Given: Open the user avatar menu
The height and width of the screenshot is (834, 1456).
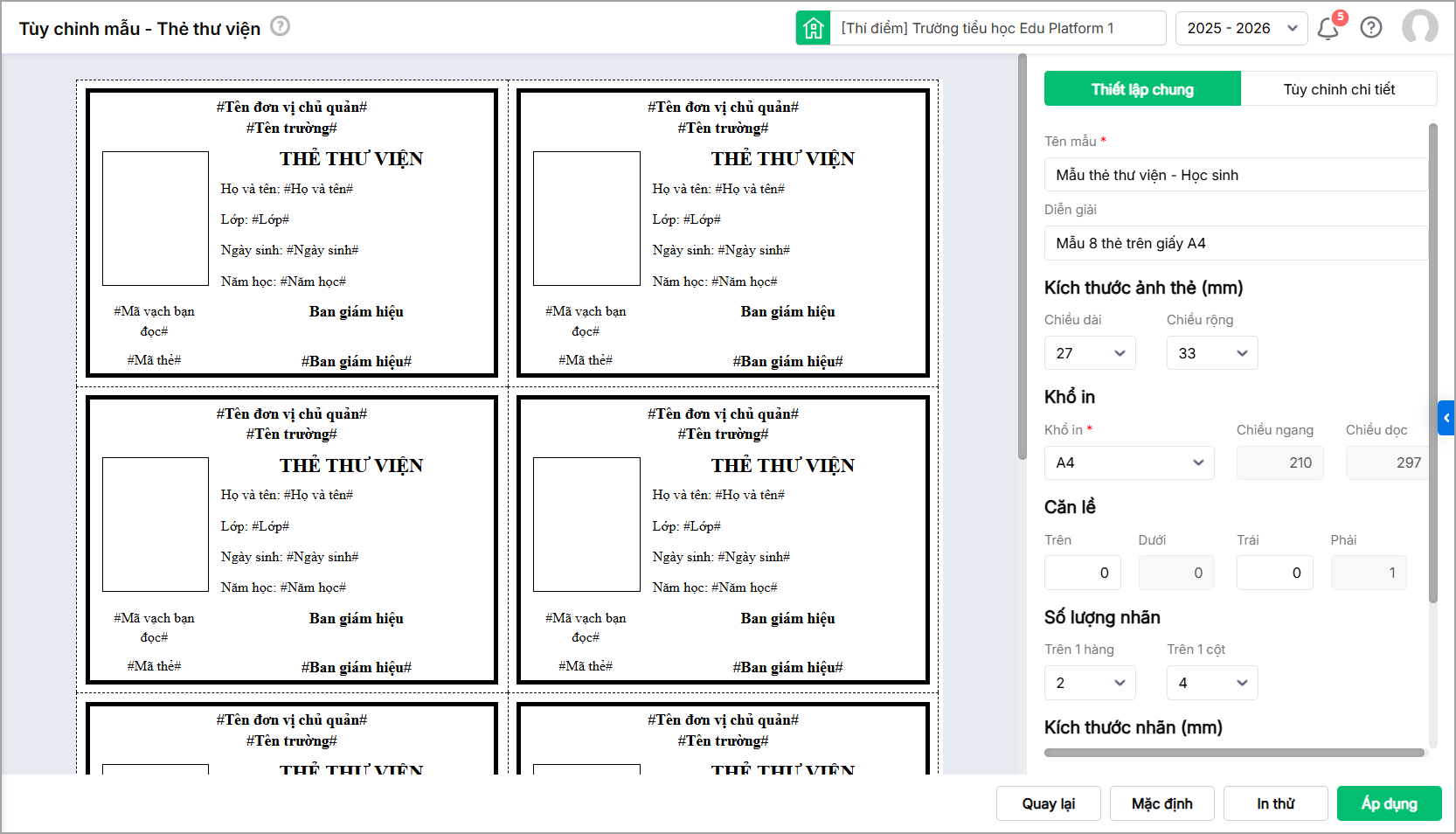Looking at the screenshot, I should [1420, 27].
